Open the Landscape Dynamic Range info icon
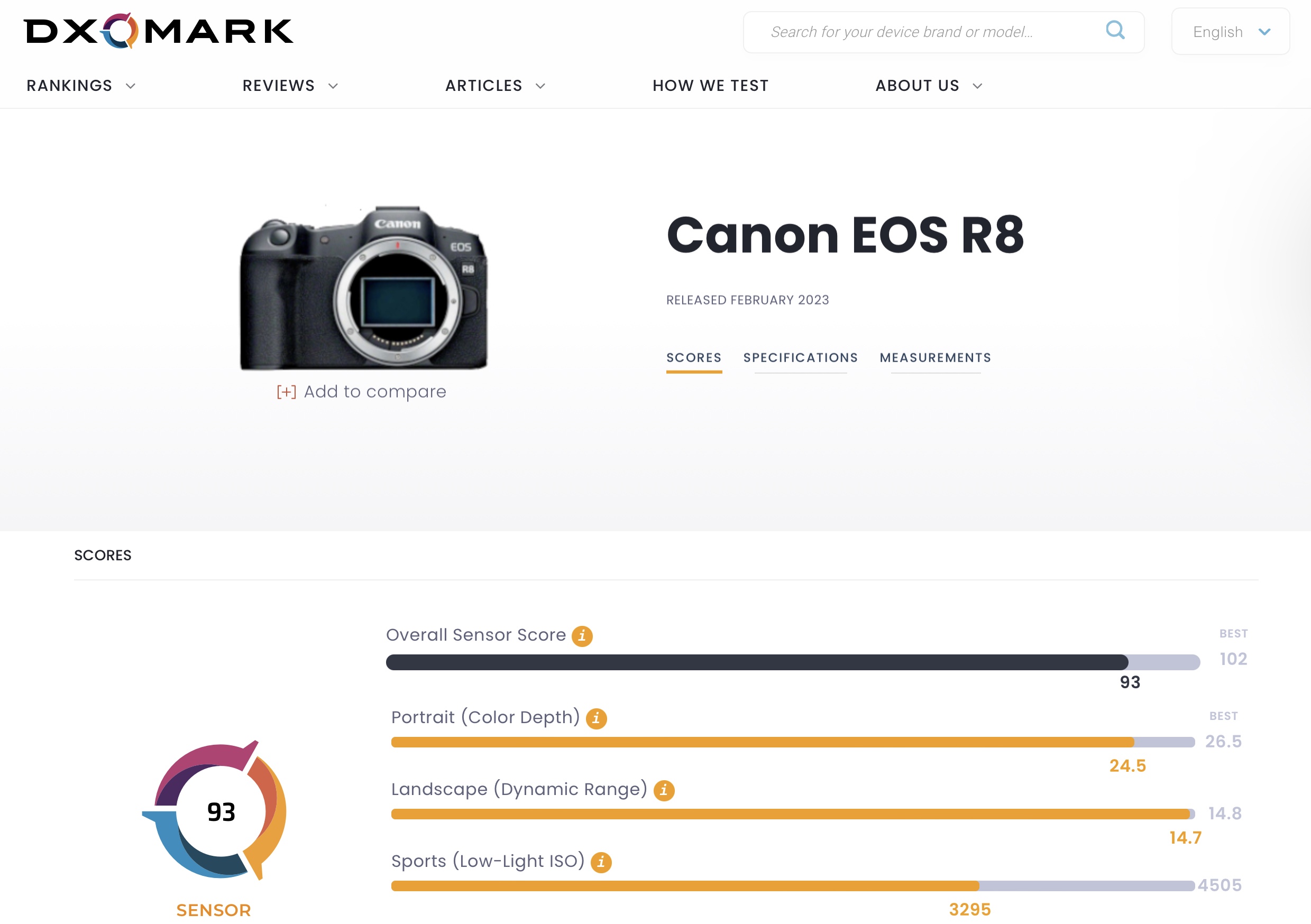The width and height of the screenshot is (1311, 924). point(664,790)
